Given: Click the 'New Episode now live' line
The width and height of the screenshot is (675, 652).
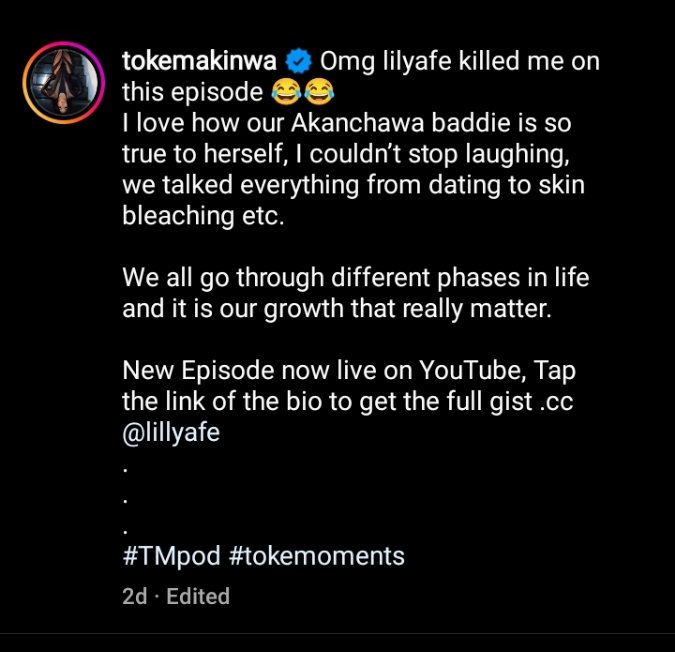Looking at the screenshot, I should [349, 371].
